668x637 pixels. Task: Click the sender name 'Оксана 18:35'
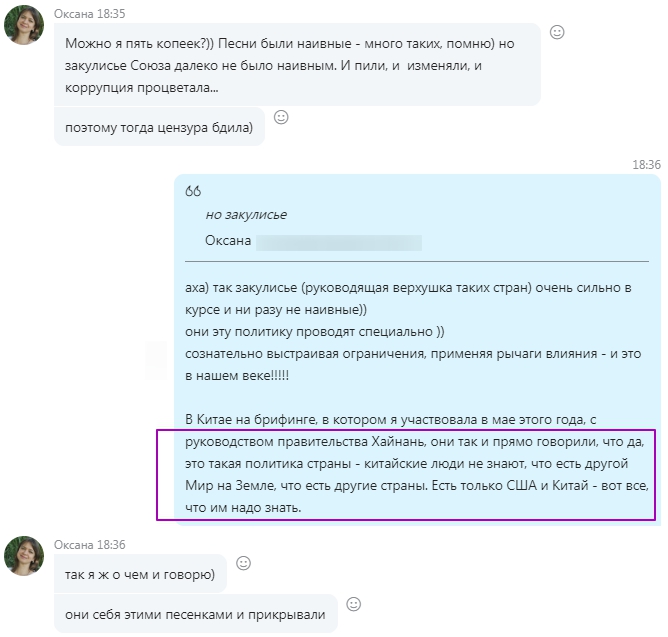click(89, 14)
